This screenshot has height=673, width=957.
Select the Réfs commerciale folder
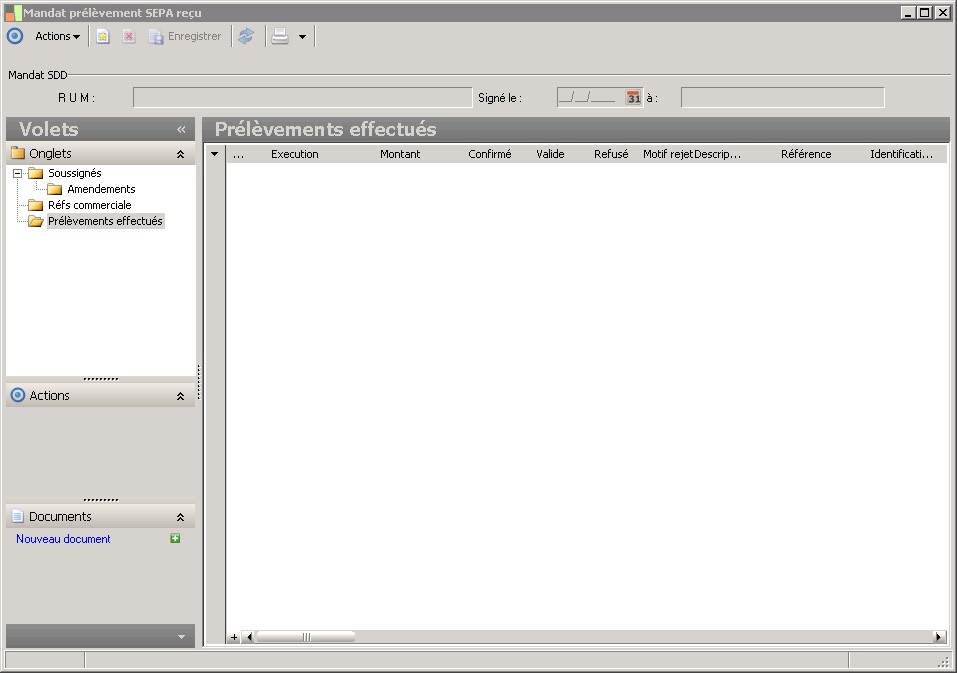[90, 205]
